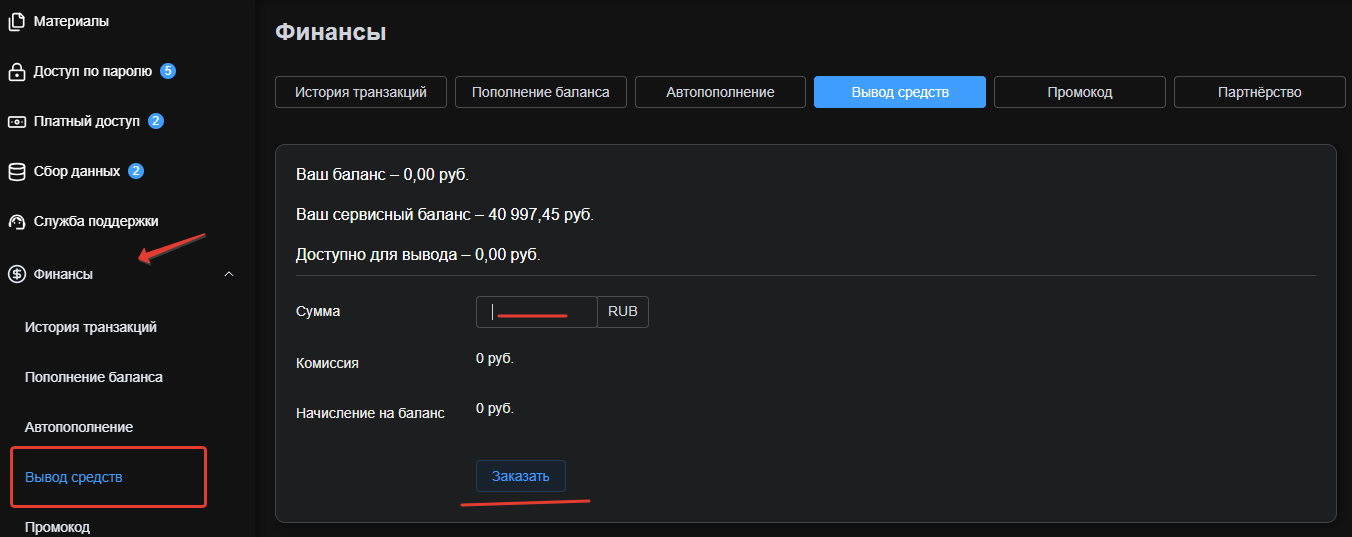Viewport: 1352px width, 537px height.
Task: Click the headset icon beside Служба поддержки
Action: coord(16,222)
